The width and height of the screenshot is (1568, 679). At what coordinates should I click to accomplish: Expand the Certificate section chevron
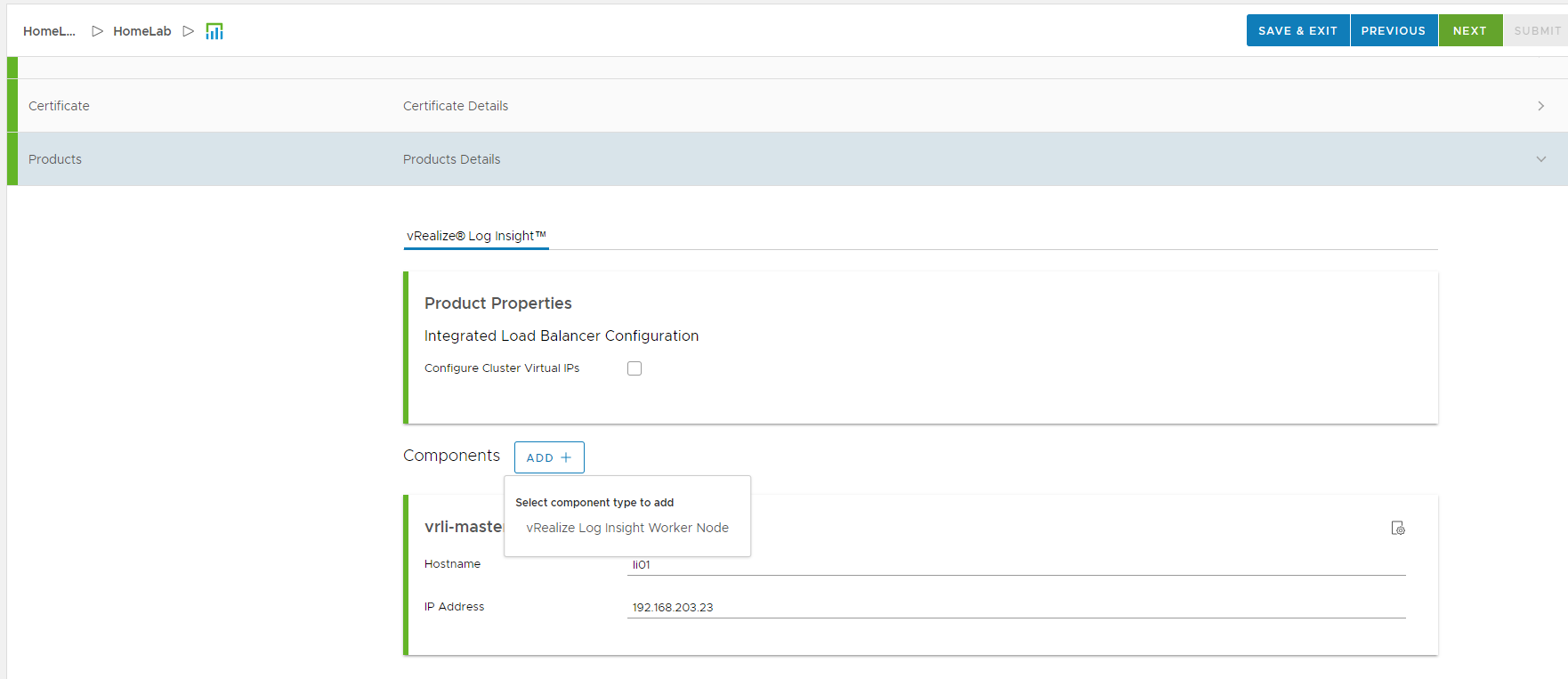1540,106
